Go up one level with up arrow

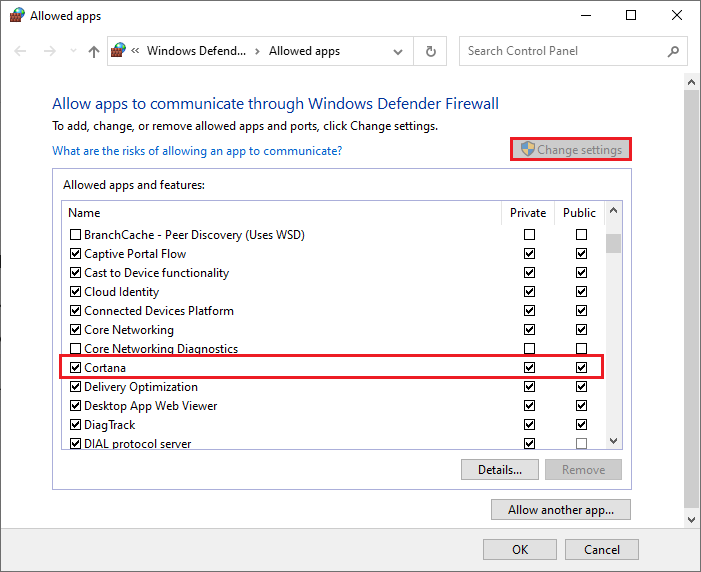tap(93, 51)
